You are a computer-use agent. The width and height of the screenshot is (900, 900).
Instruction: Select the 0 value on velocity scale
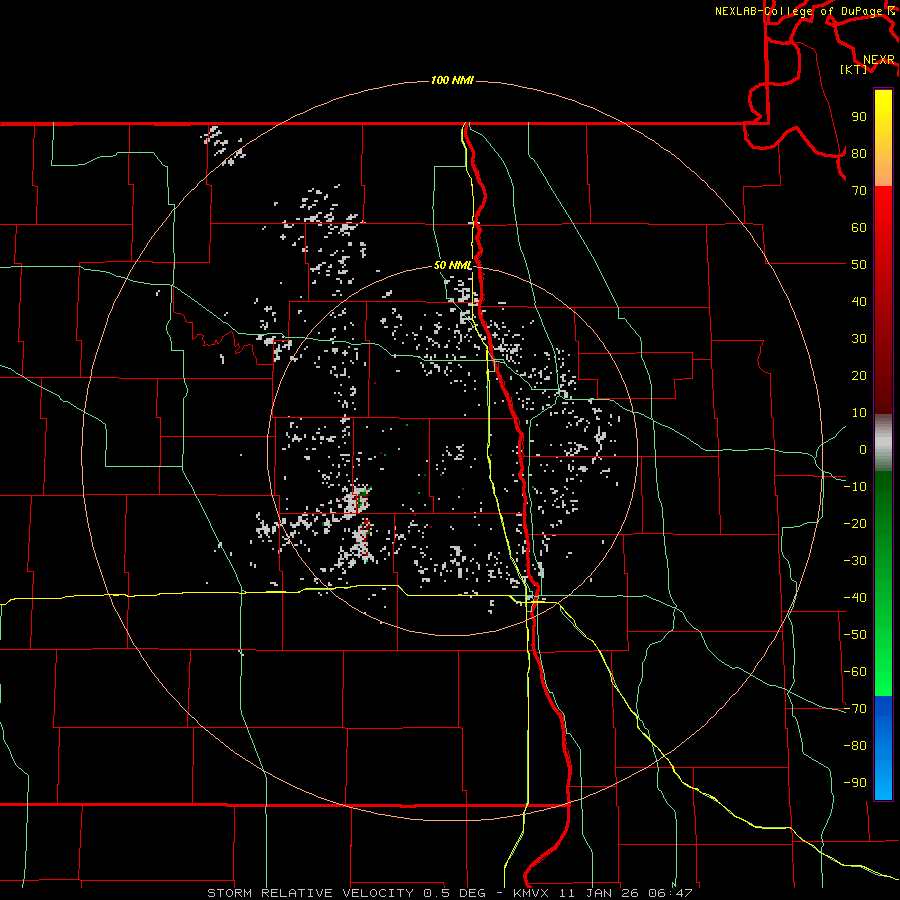pyautogui.click(x=863, y=449)
